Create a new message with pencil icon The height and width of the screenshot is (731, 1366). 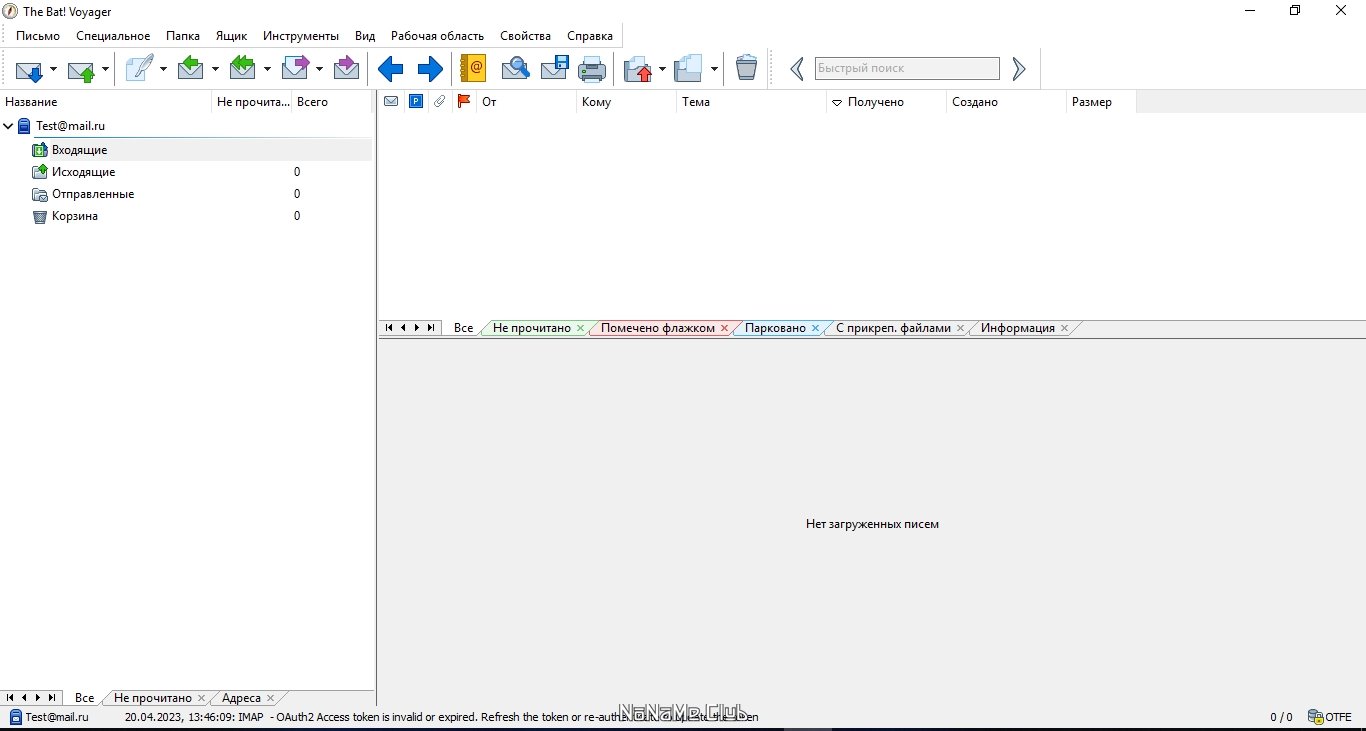(x=139, y=68)
